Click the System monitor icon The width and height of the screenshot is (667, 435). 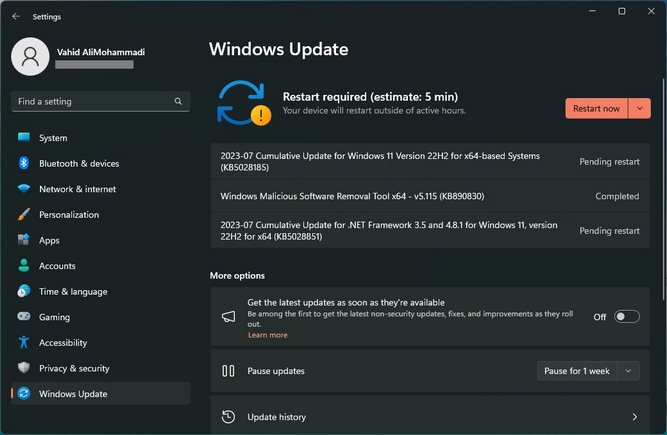click(x=24, y=137)
